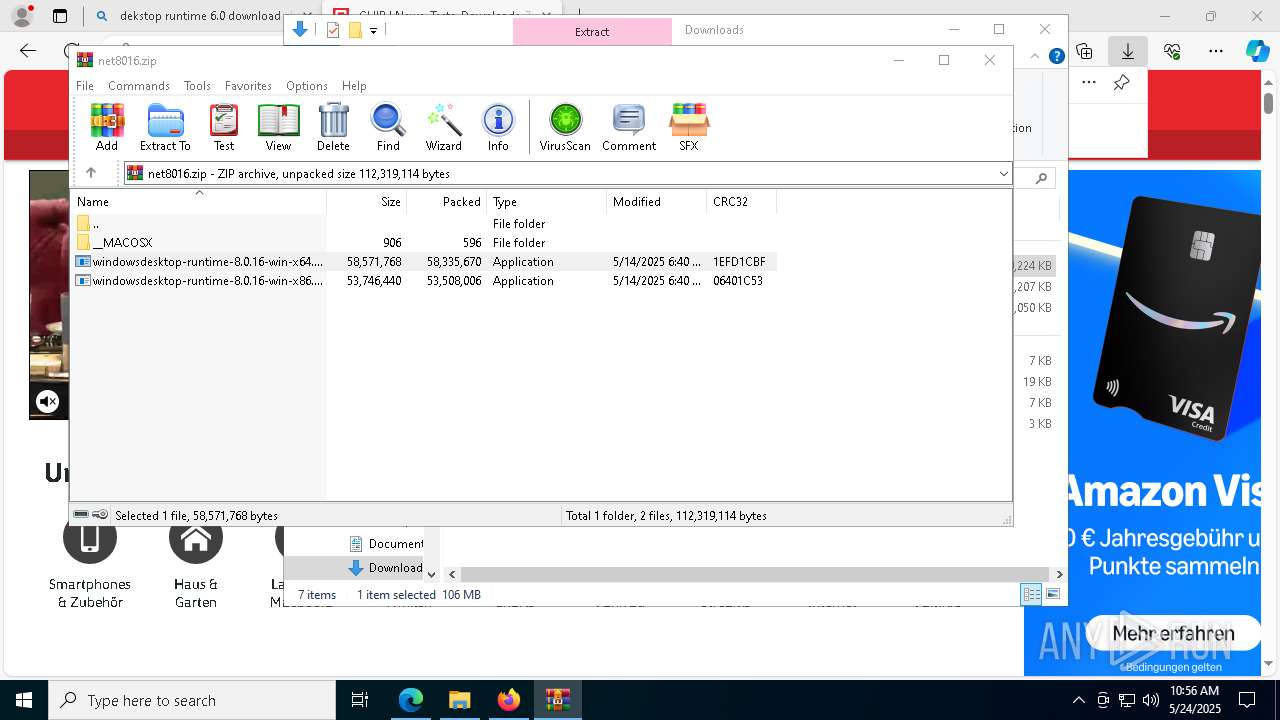
Task: Click Mehr erfahren ad button
Action: 1173,633
